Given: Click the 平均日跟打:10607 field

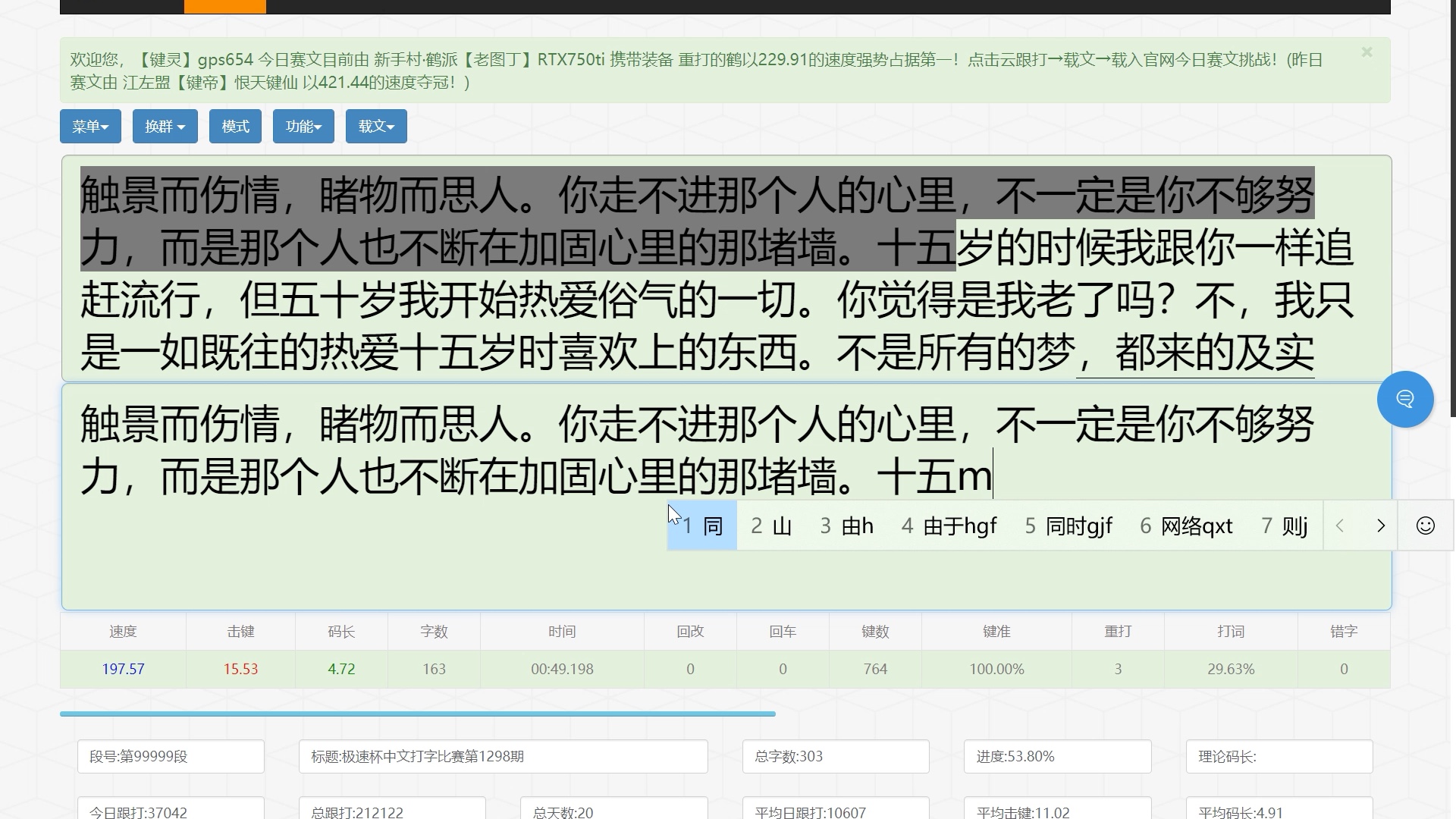Looking at the screenshot, I should (836, 808).
